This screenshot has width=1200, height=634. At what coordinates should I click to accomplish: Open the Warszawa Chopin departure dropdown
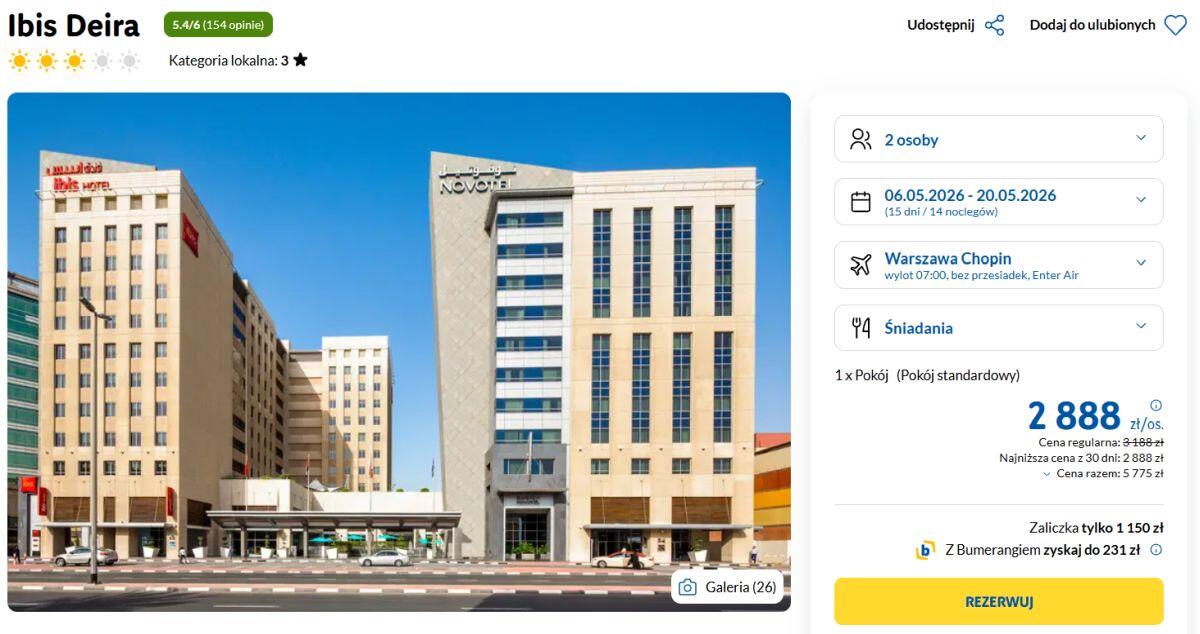(999, 265)
